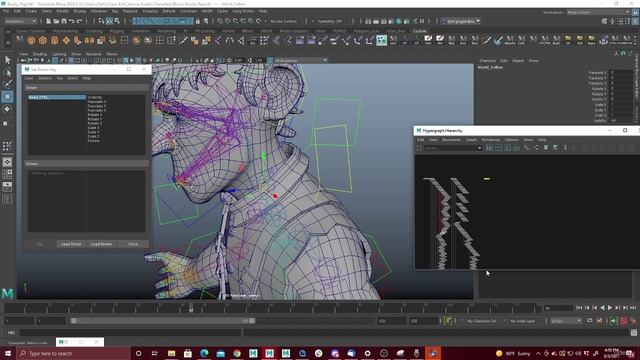
Task: Open Windows Settings gear on taskbar
Action: click(x=367, y=353)
